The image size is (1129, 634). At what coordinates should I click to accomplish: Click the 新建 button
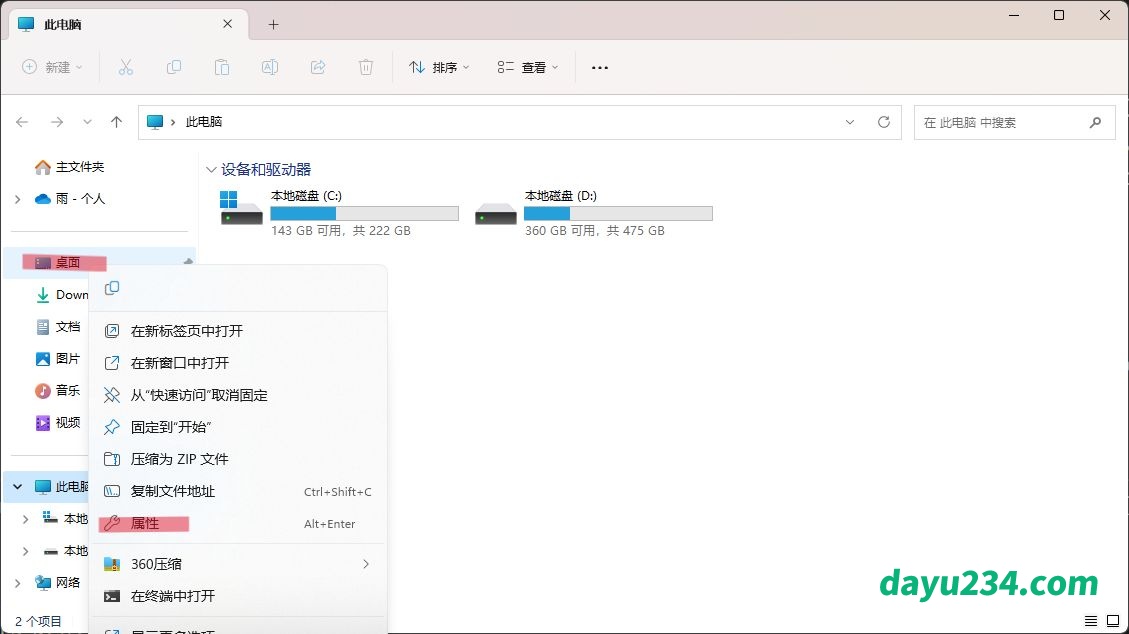point(52,67)
